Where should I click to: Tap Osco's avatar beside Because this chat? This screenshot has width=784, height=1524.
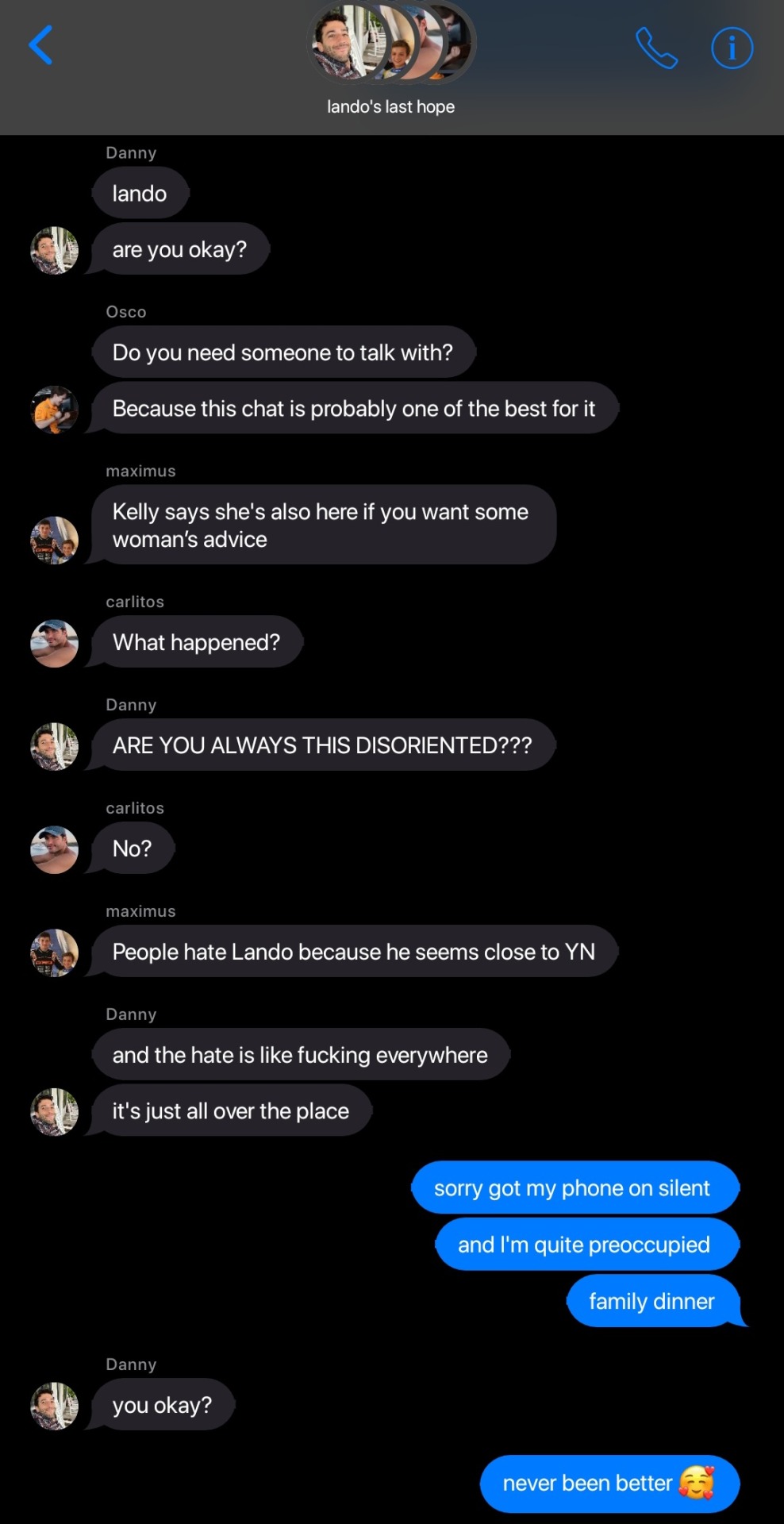[54, 410]
